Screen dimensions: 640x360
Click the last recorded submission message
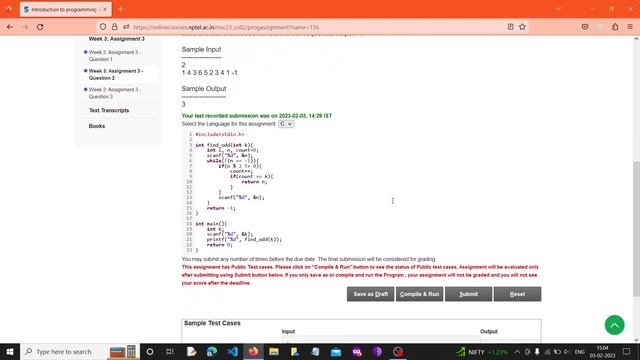257,116
